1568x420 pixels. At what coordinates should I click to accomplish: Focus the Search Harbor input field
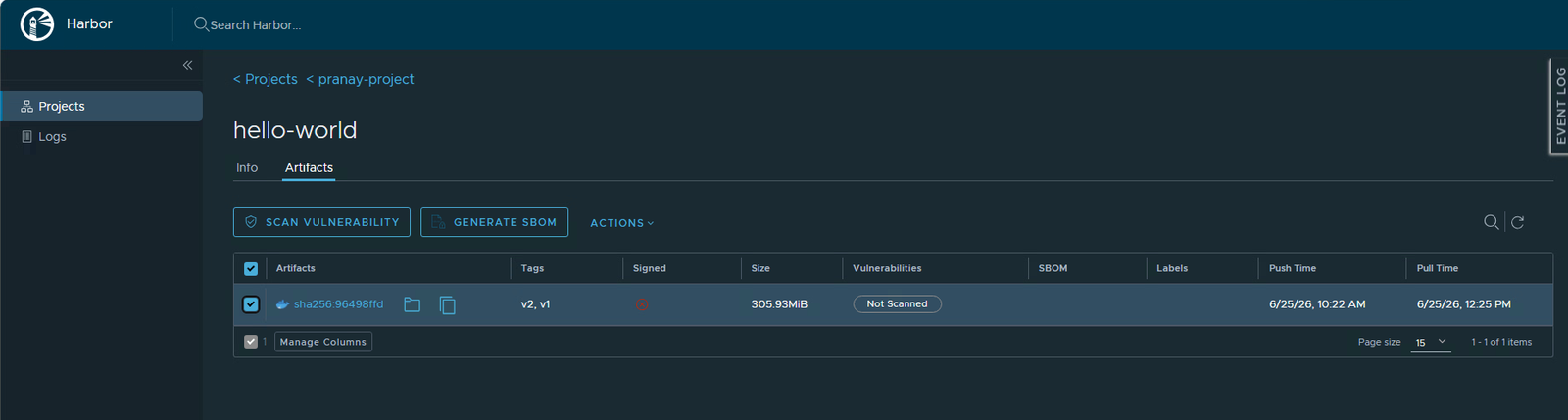255,24
